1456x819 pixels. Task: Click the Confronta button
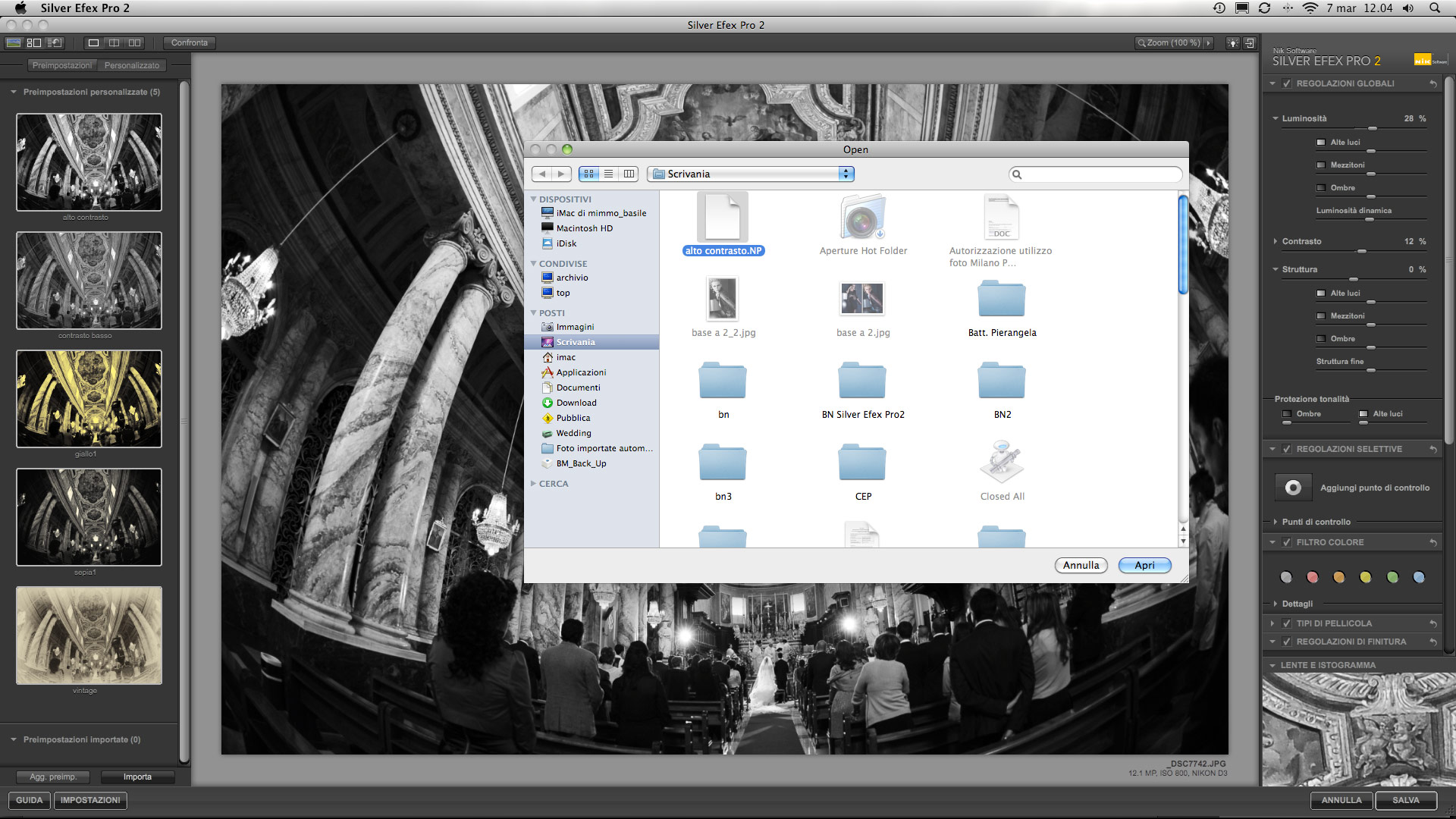click(x=190, y=43)
